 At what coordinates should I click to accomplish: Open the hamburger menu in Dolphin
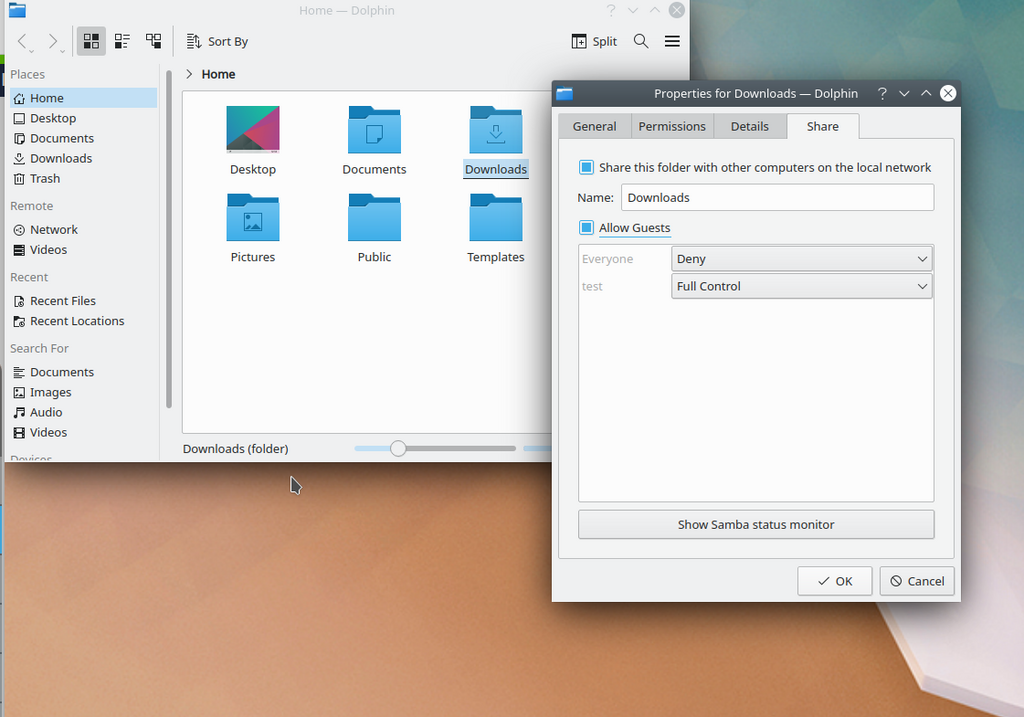point(672,41)
